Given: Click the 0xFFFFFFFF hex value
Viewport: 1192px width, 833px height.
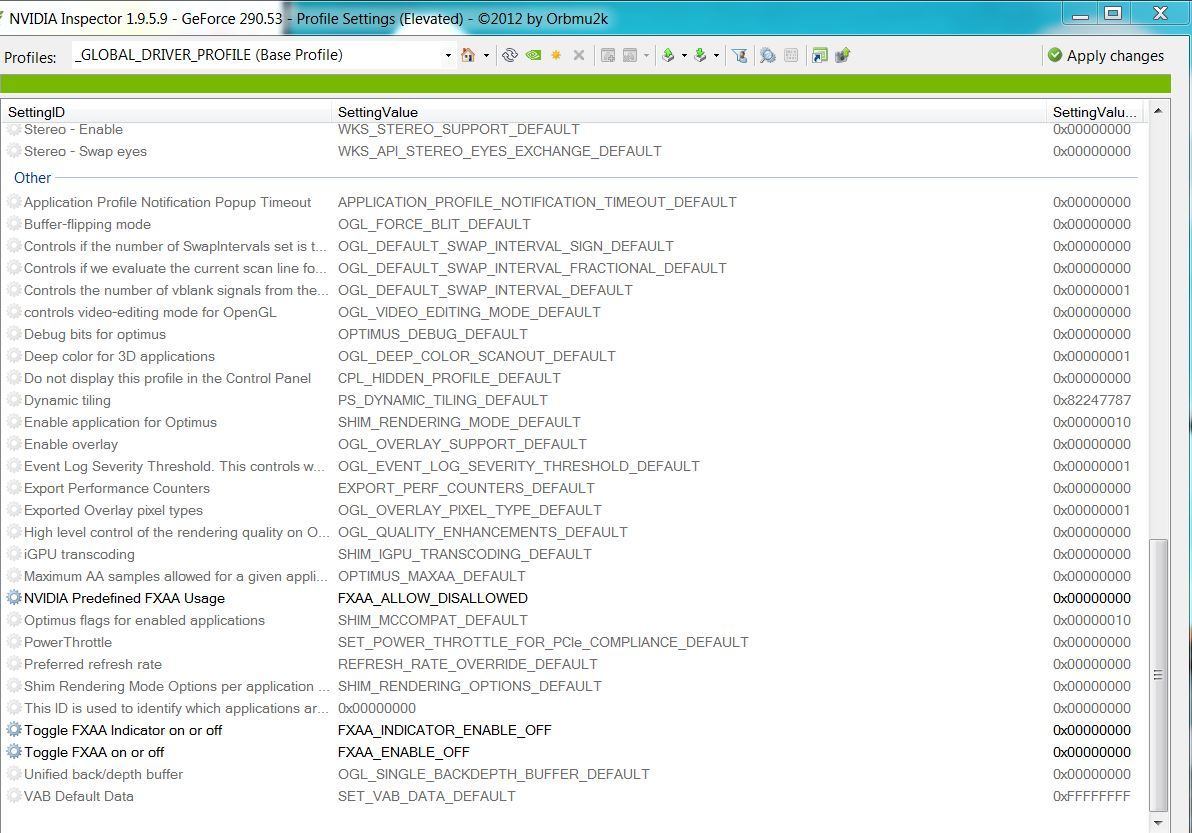Looking at the screenshot, I should [1092, 796].
